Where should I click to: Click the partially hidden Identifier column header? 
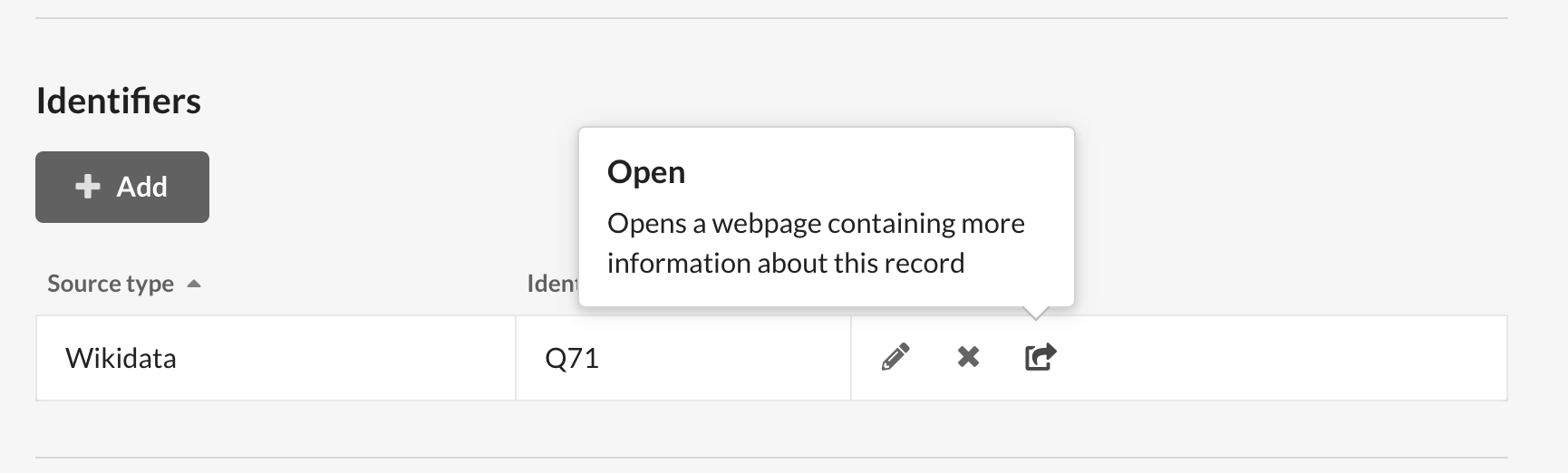coord(552,284)
